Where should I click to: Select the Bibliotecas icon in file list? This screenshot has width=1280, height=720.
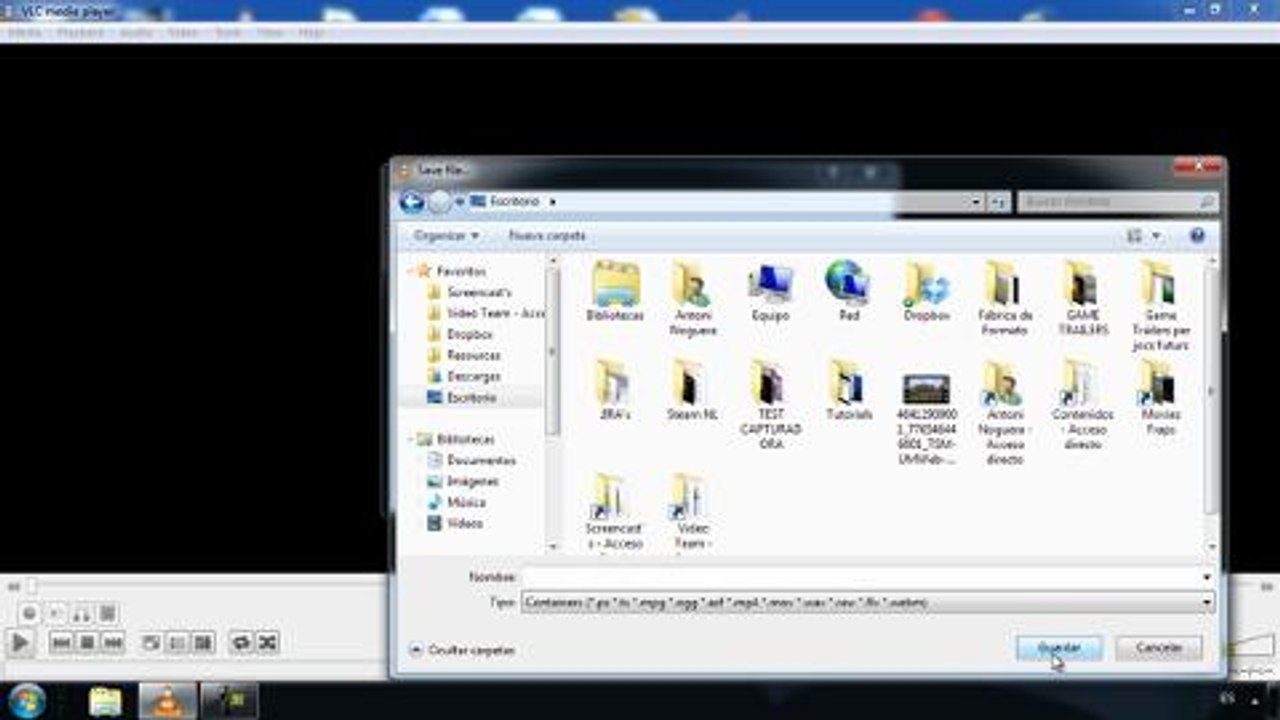tap(615, 291)
